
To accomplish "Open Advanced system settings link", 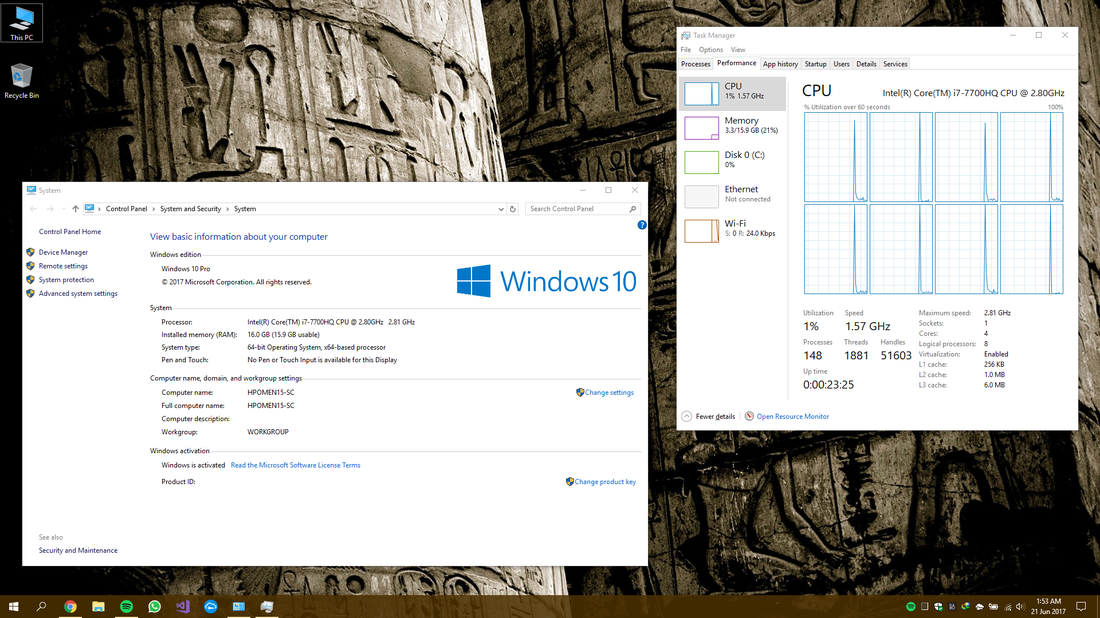I will [x=78, y=294].
